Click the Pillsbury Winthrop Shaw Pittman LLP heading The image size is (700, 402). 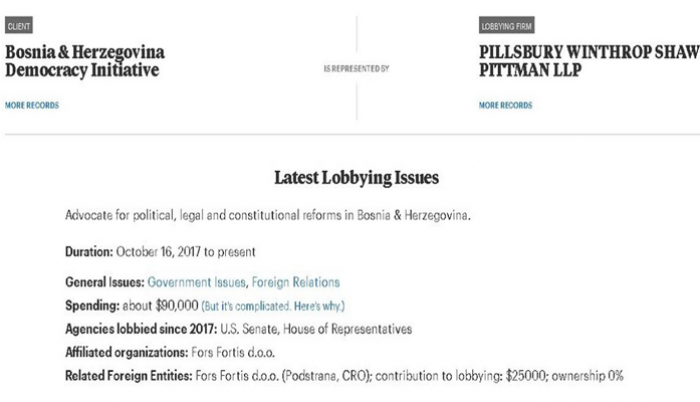[x=588, y=61]
